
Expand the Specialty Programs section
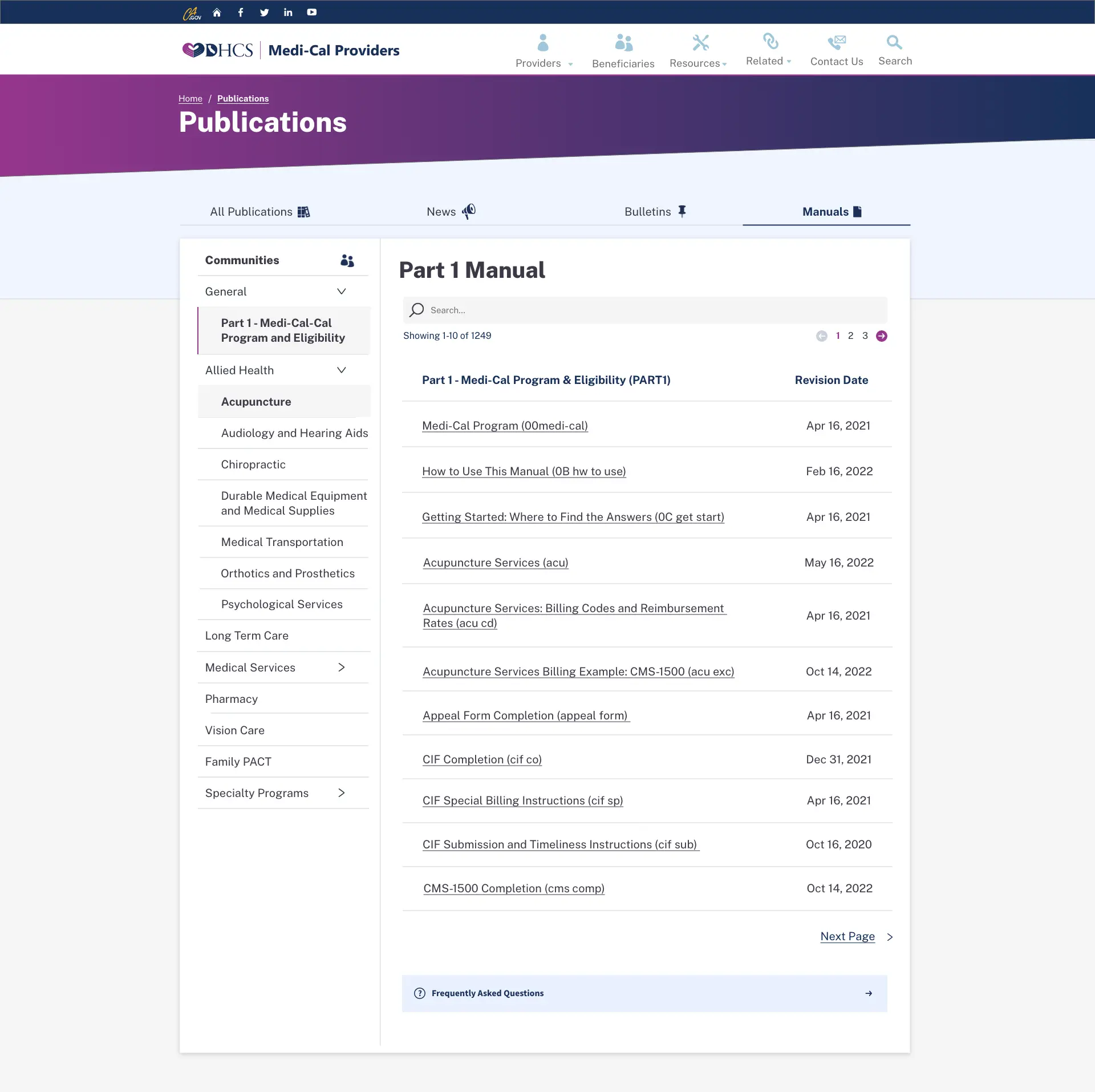coord(341,792)
